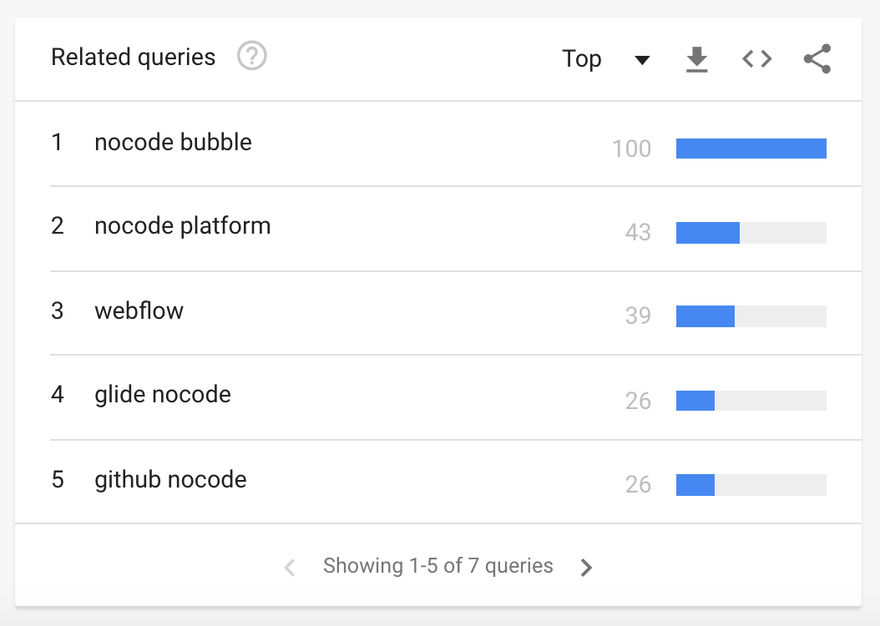Open the Related queries help icon

coord(252,57)
